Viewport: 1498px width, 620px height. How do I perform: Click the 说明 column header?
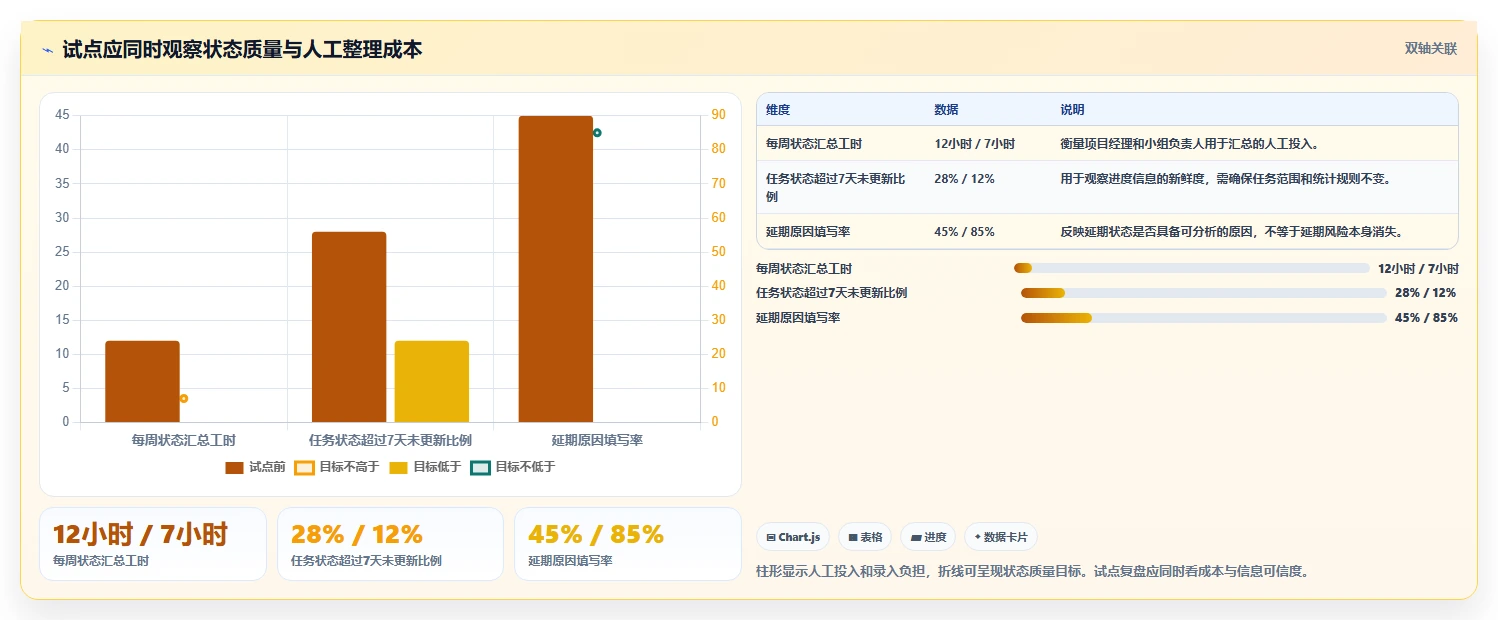1072,110
